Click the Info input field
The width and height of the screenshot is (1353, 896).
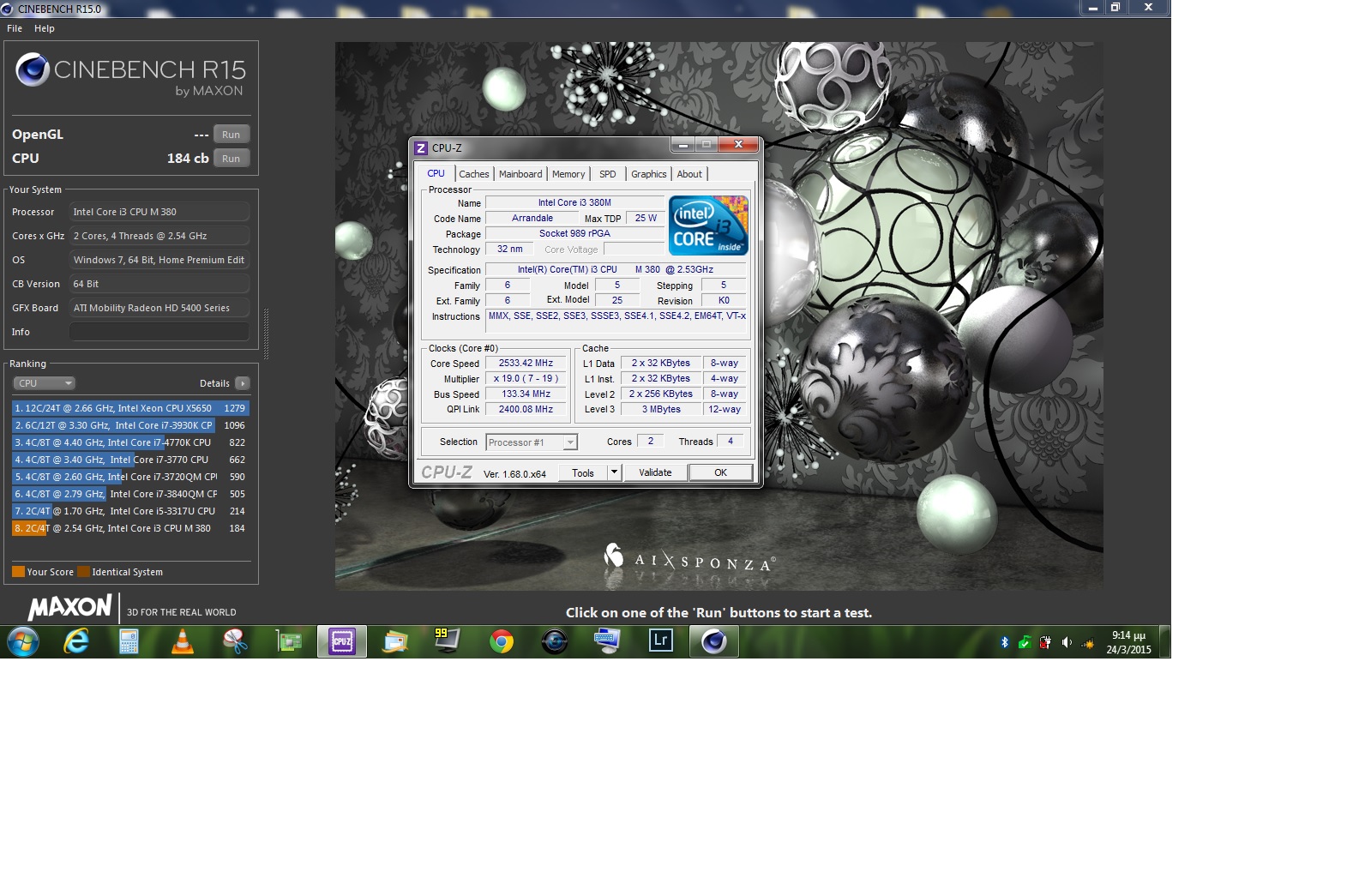[159, 332]
